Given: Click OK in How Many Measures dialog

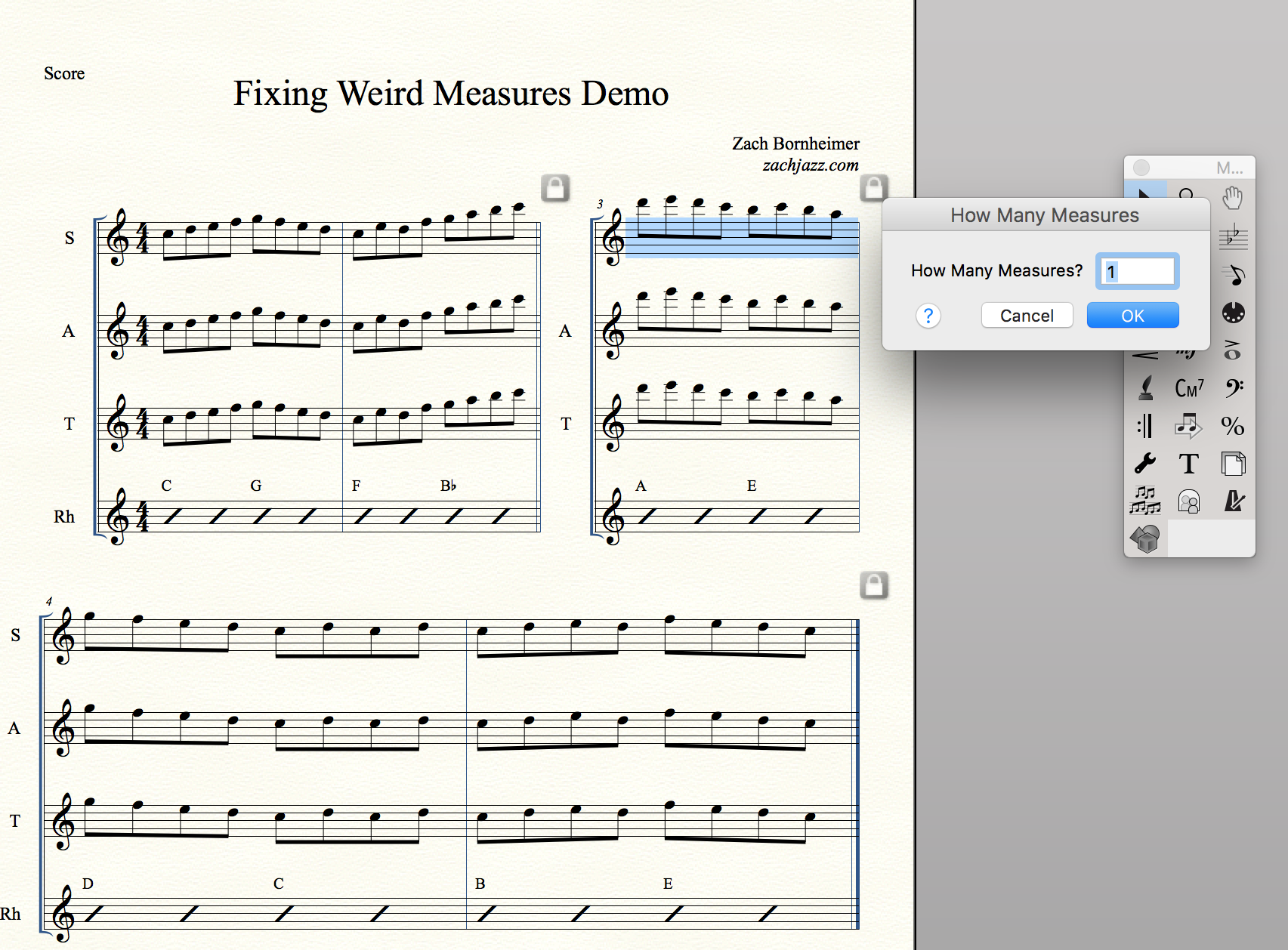Looking at the screenshot, I should [1132, 316].
